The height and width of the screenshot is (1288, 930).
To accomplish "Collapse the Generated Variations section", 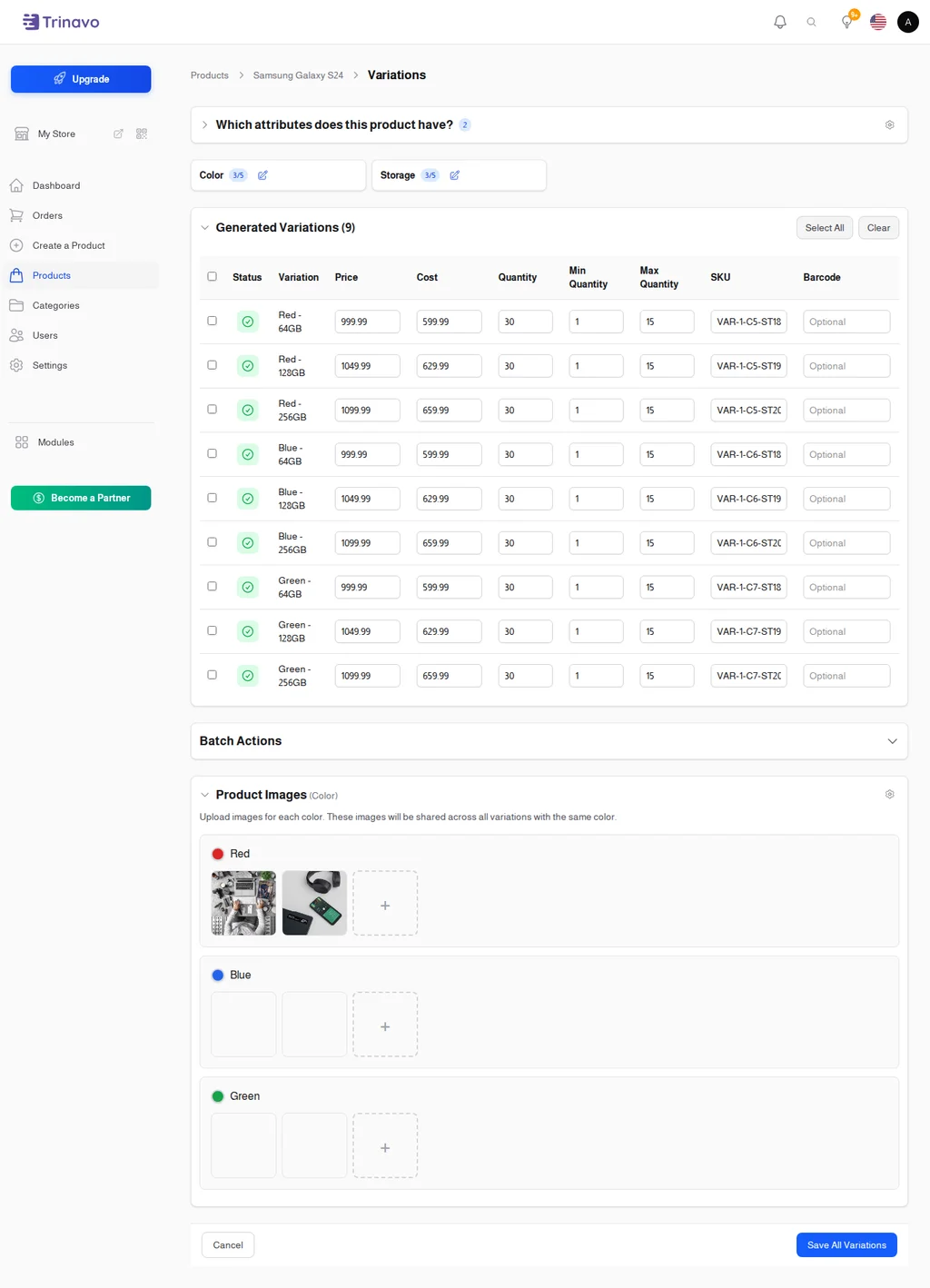I will pyautogui.click(x=204, y=228).
